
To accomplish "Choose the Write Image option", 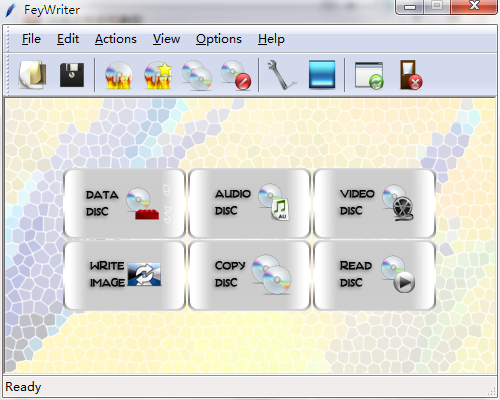I will pyautogui.click(x=124, y=275).
